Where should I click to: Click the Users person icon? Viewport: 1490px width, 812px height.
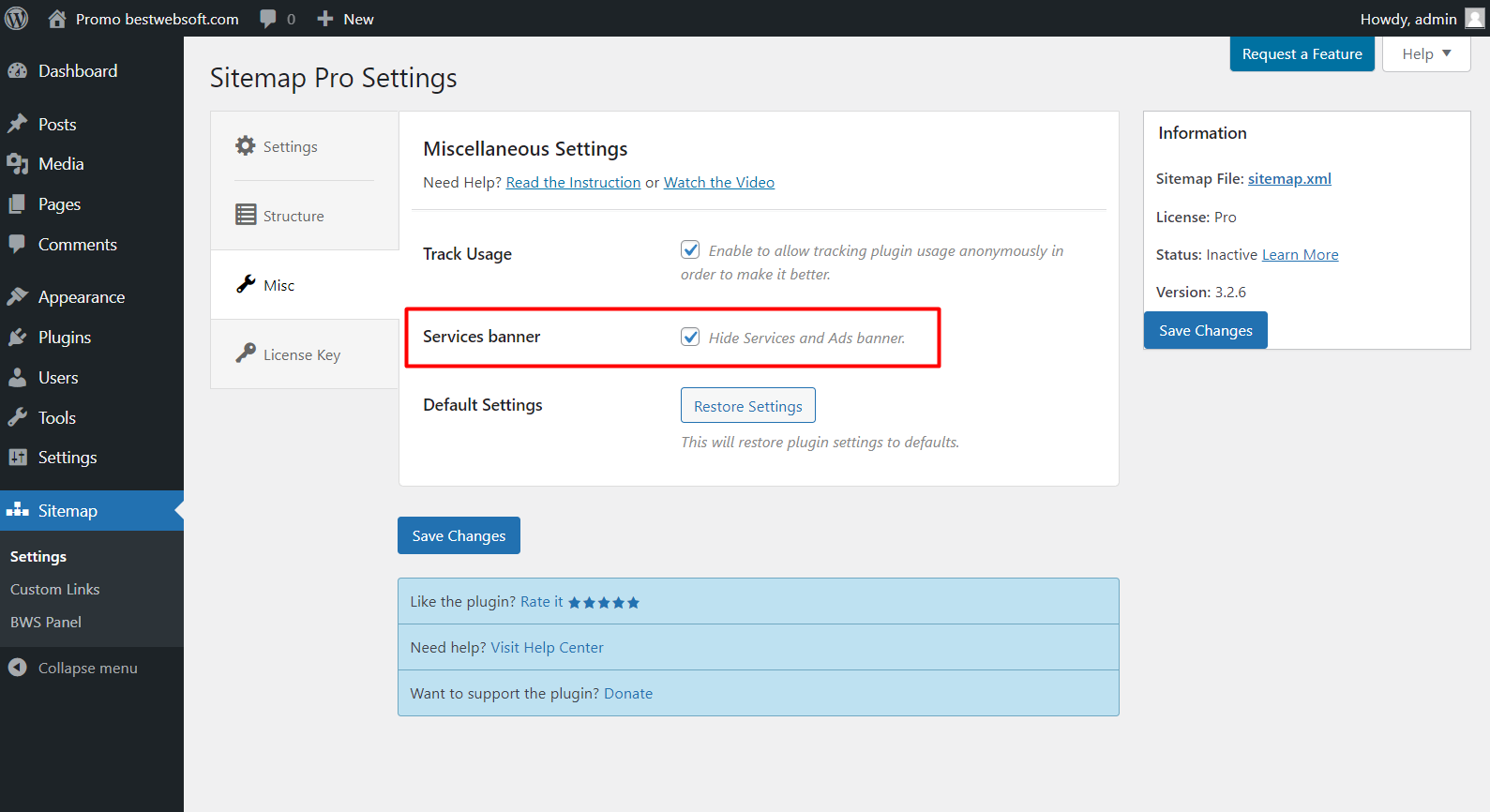(x=18, y=378)
